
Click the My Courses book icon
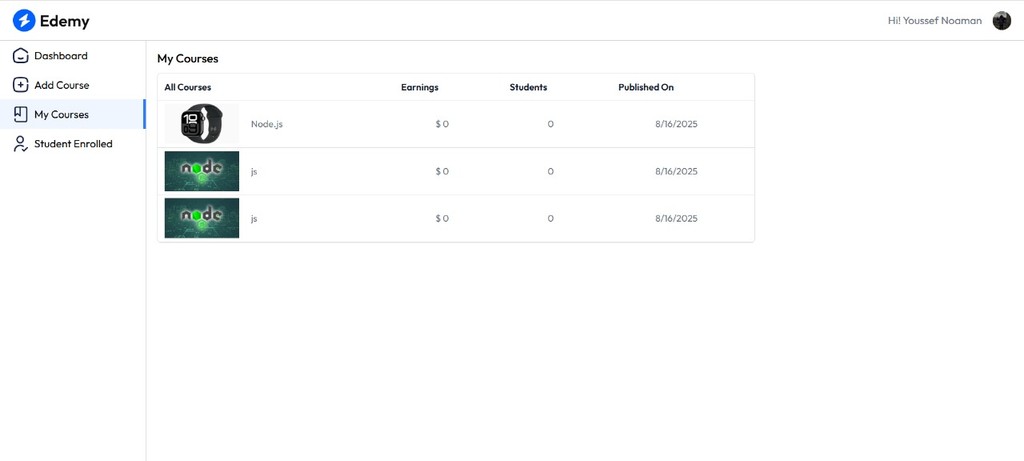point(20,114)
